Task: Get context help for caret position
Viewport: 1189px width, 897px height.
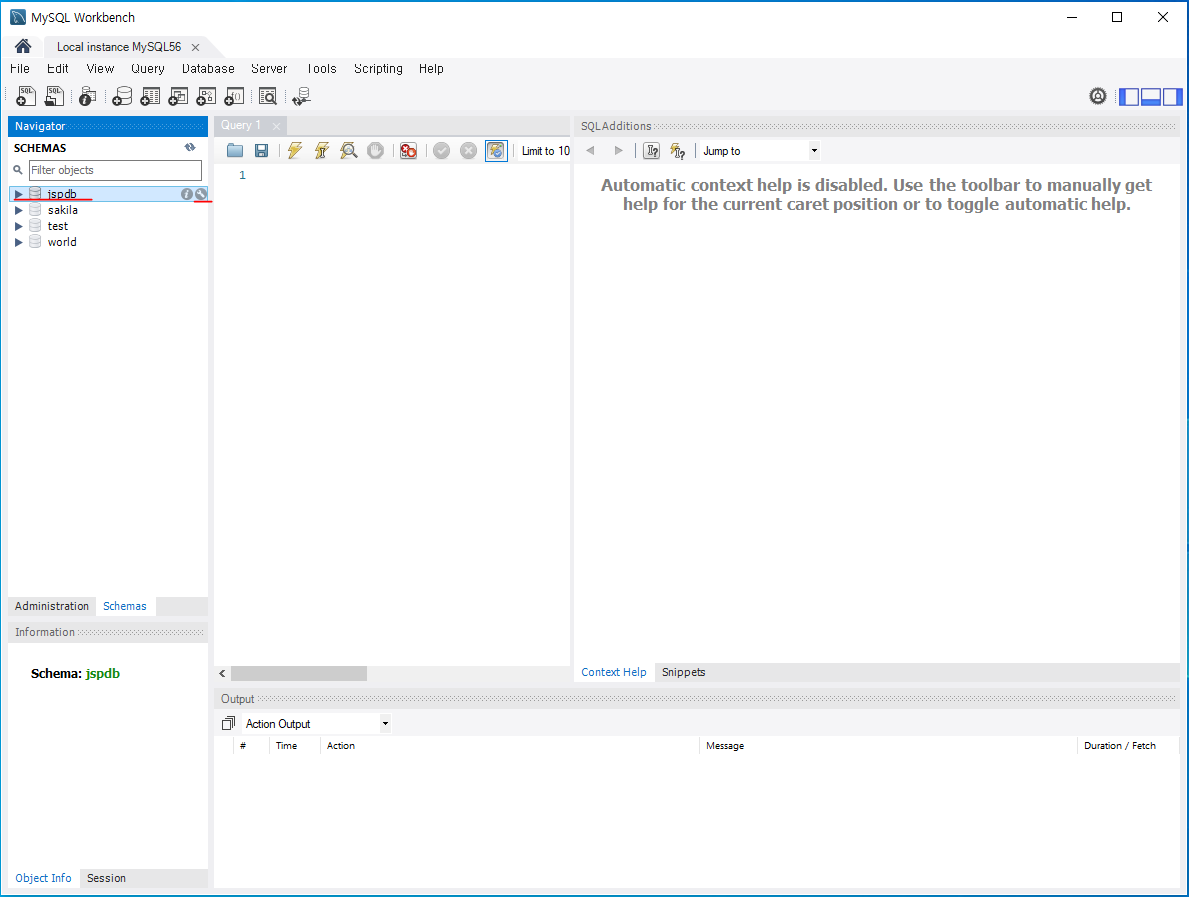Action: click(651, 151)
